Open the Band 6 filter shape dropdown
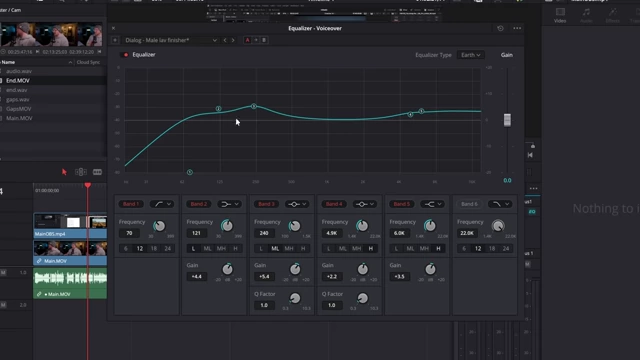The height and width of the screenshot is (360, 640). point(500,204)
